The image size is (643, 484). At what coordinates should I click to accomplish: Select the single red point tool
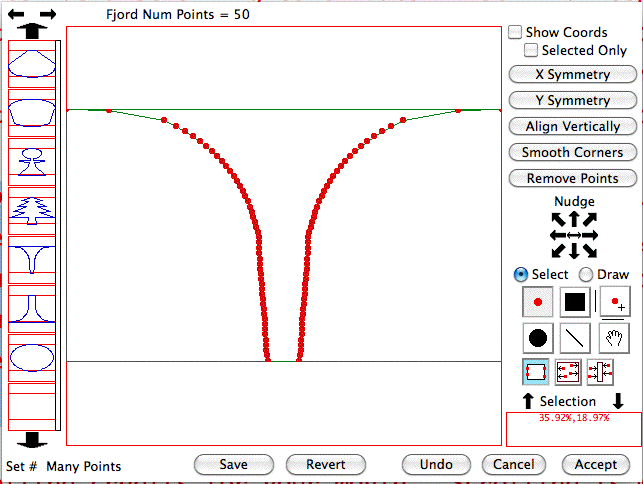pos(537,301)
